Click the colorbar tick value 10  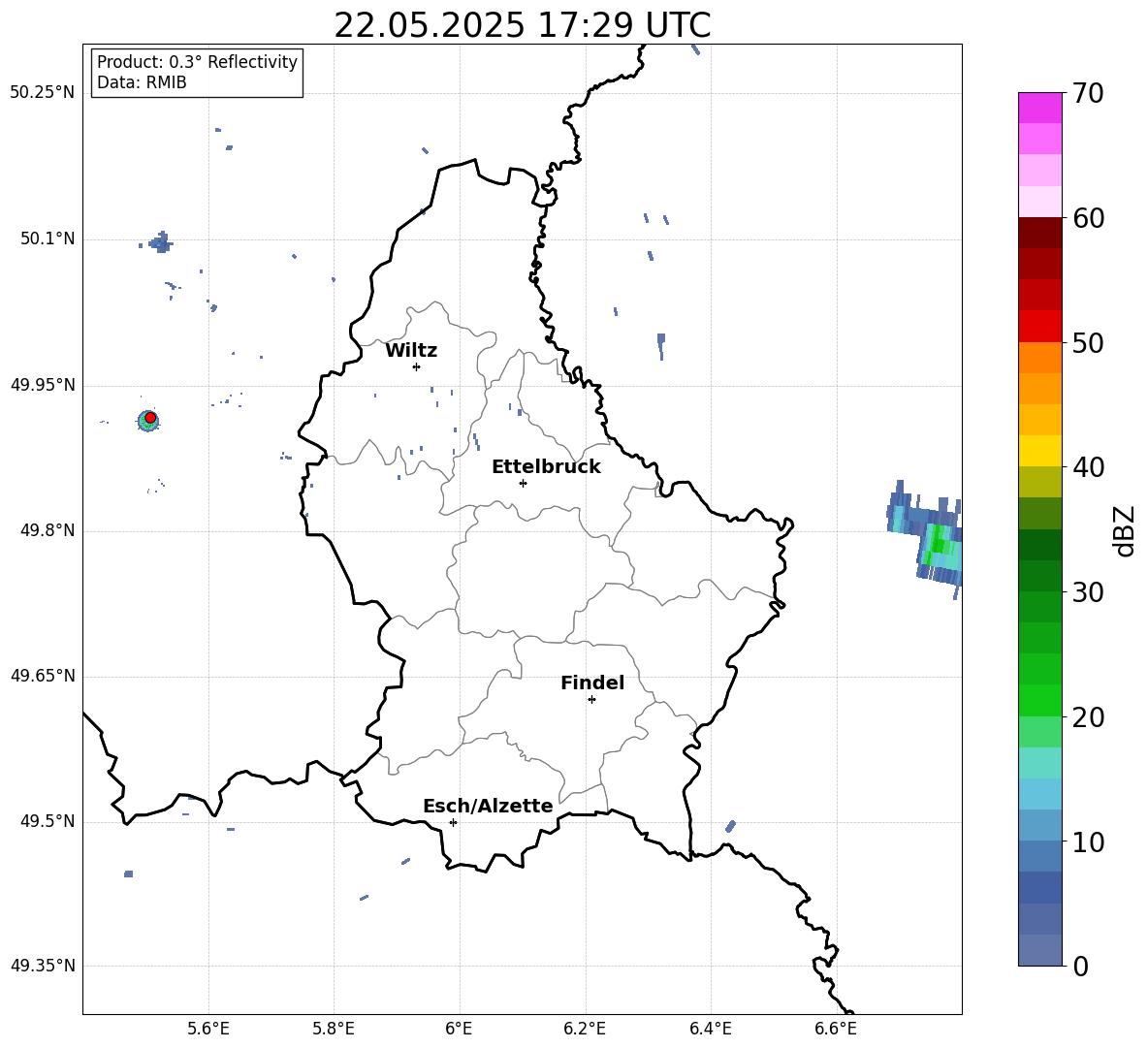[1088, 842]
